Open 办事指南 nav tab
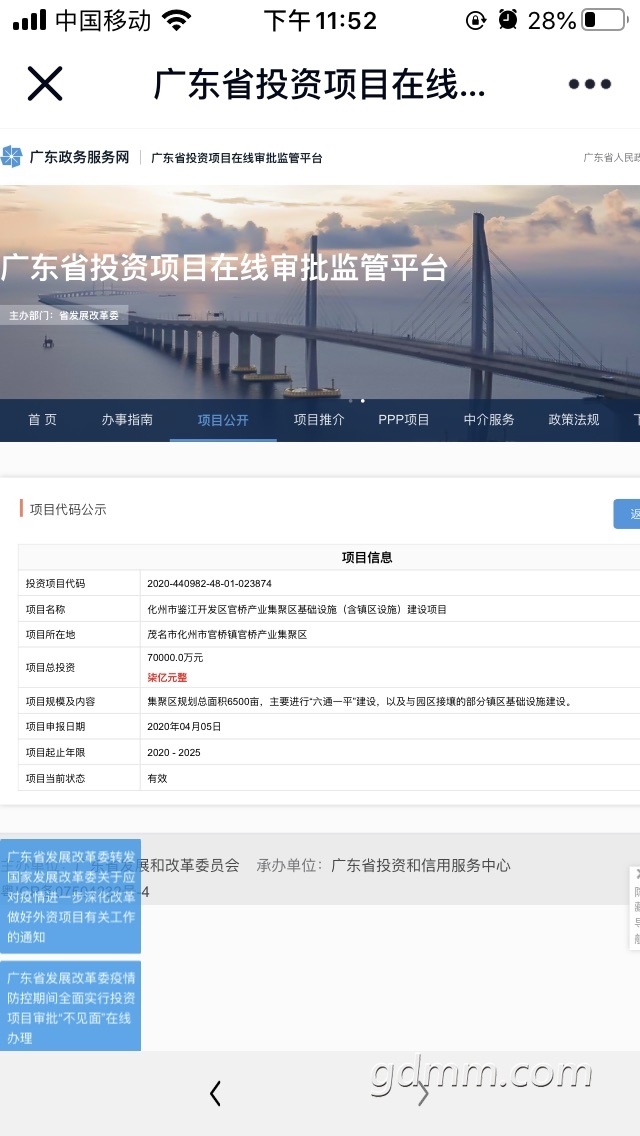 point(127,419)
